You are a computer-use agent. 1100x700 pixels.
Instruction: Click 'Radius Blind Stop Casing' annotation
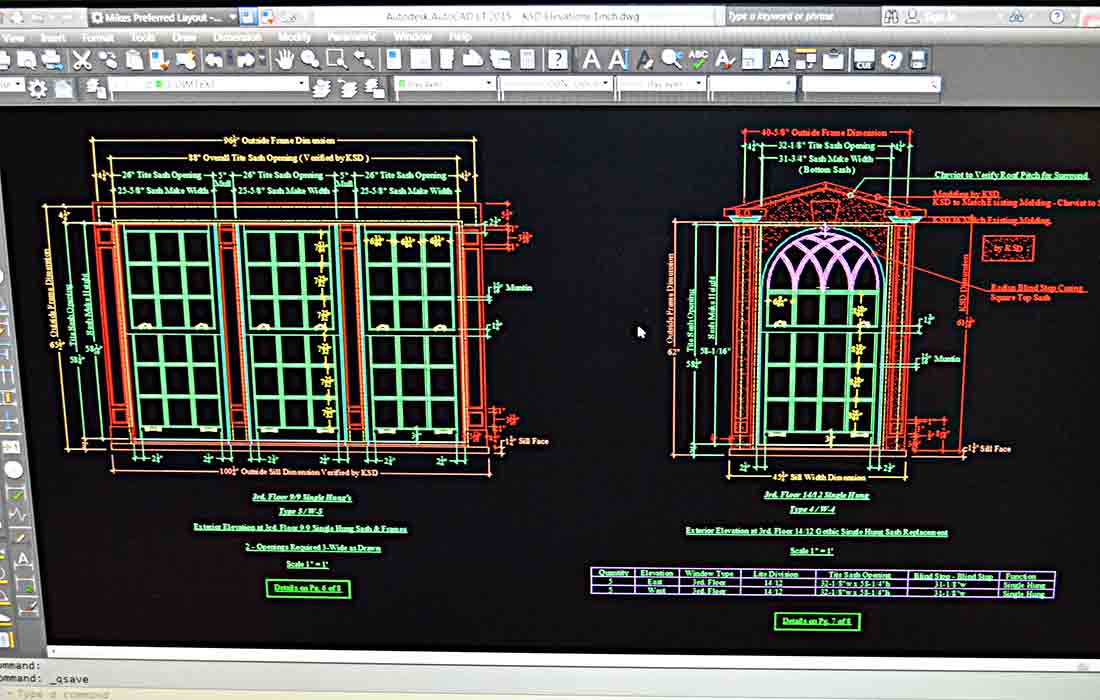[x=1037, y=288]
